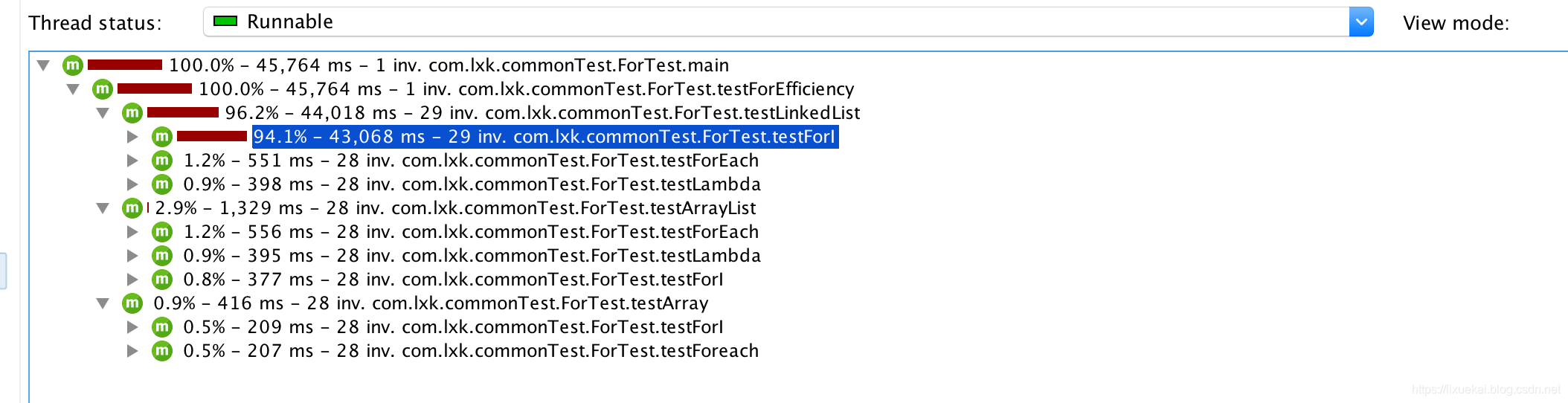The image size is (1568, 403).
Task: Collapse the testArray node
Action: tap(103, 303)
